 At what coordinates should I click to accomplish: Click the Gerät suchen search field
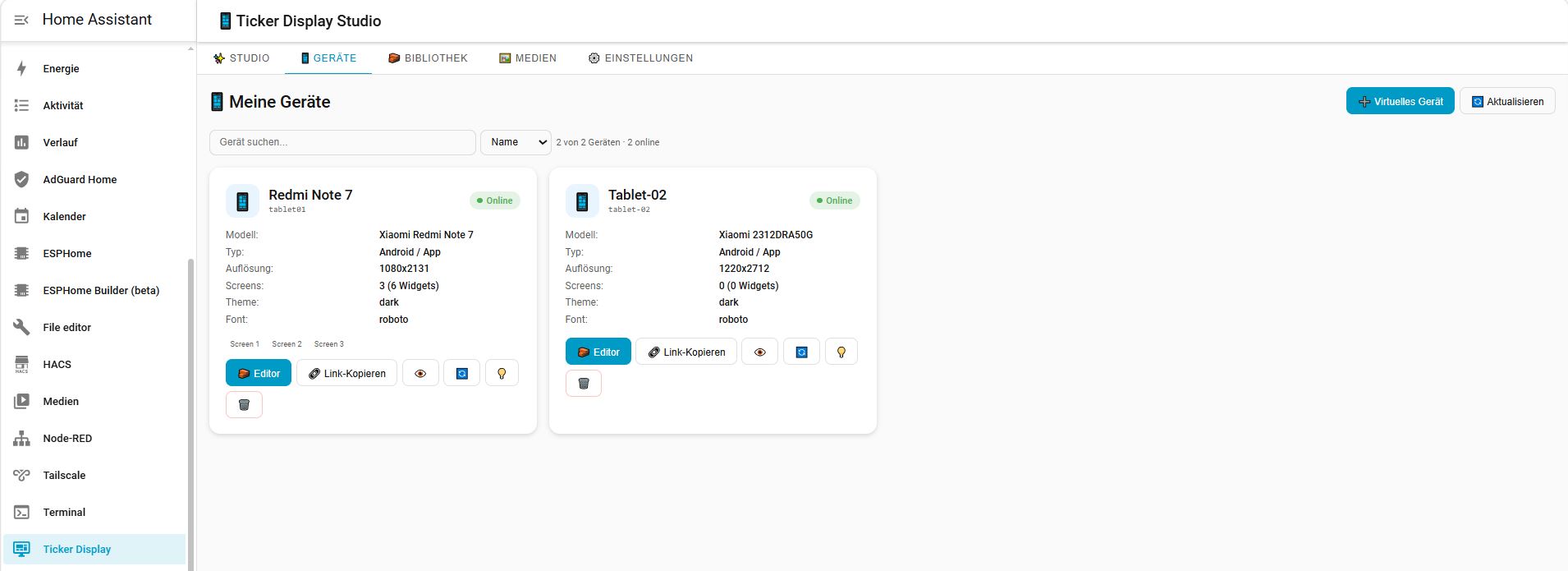point(342,142)
